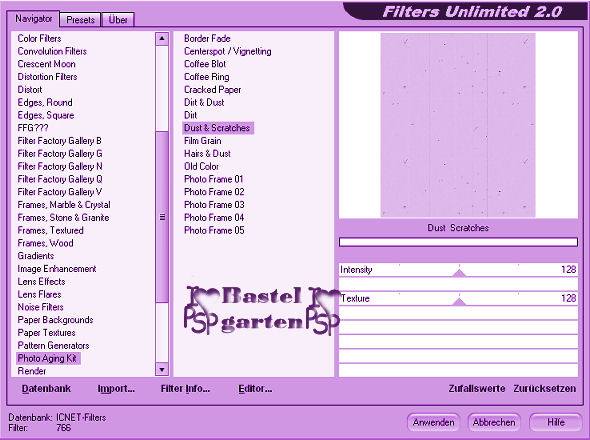Choose the Dirt filter

[x=190, y=115]
